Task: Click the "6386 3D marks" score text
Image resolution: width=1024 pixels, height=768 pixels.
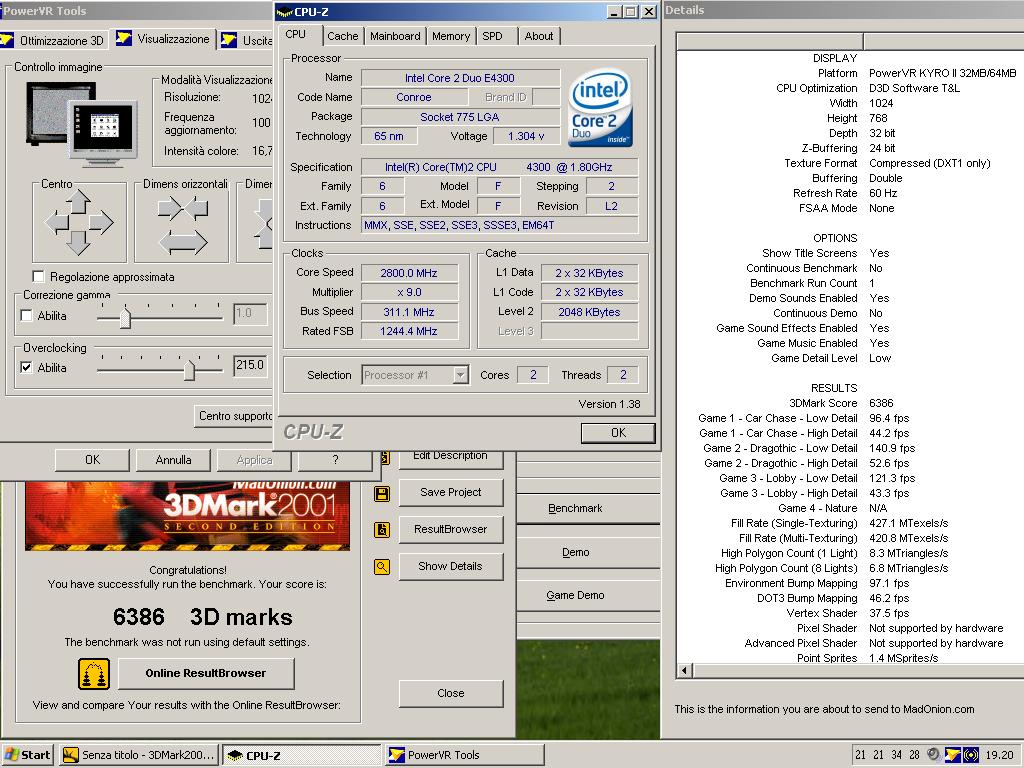Action: tap(202, 617)
